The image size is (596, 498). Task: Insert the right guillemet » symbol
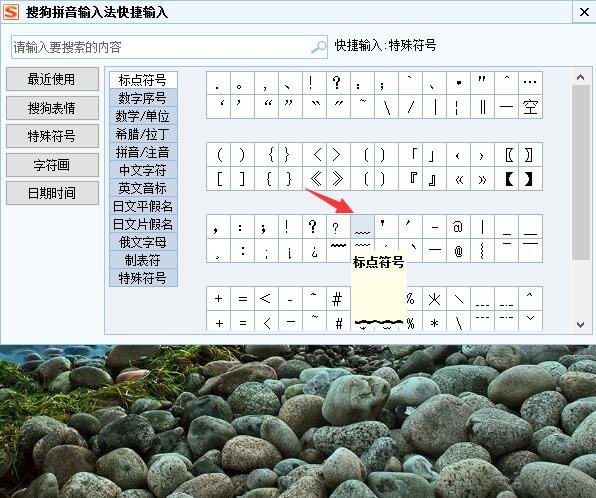[482, 178]
